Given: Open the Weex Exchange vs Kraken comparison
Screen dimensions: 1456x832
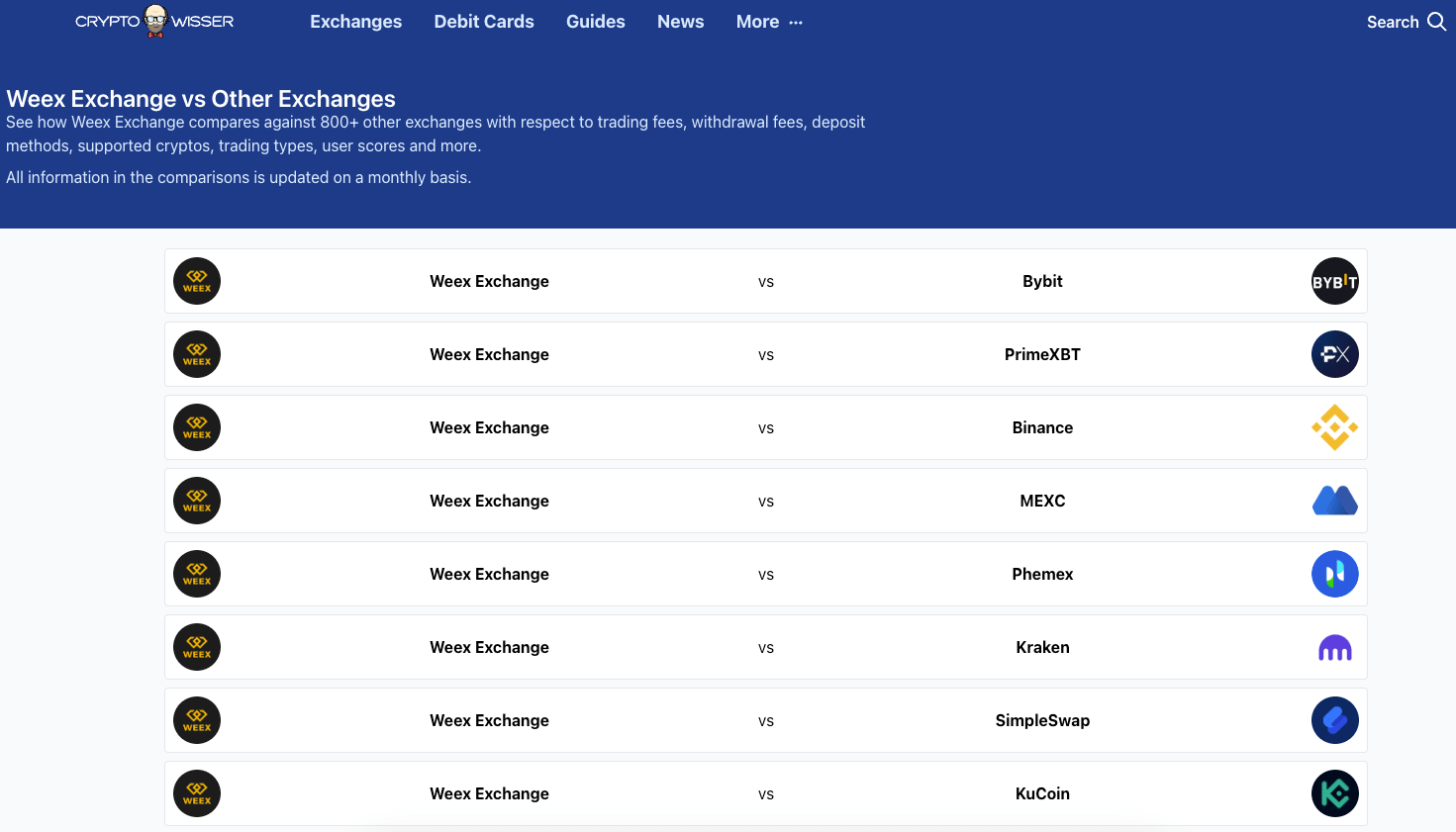Looking at the screenshot, I should pos(765,647).
